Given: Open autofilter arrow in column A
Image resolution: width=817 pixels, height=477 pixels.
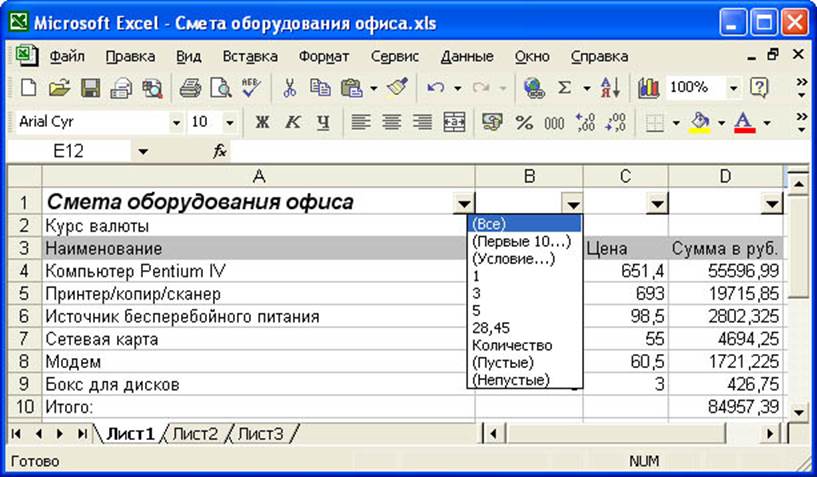Looking at the screenshot, I should 463,203.
